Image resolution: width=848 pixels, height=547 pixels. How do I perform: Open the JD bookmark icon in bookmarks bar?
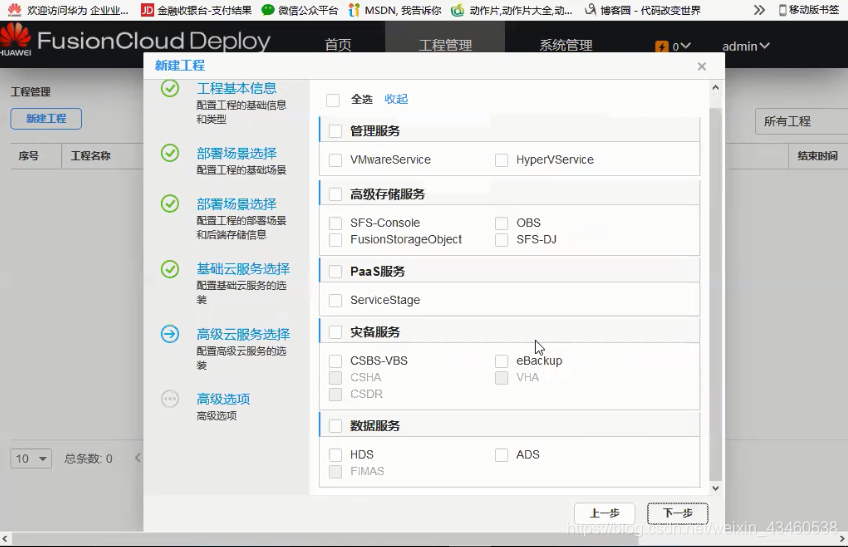(147, 10)
